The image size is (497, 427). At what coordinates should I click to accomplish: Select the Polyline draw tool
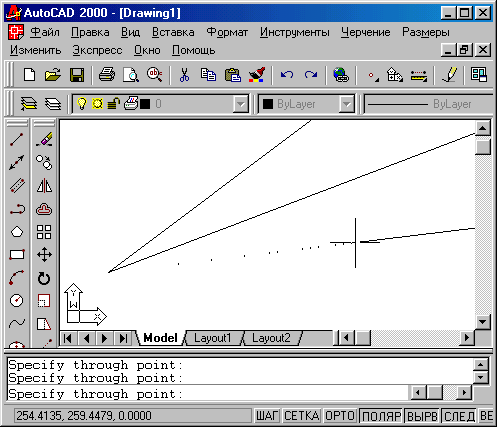[17, 209]
